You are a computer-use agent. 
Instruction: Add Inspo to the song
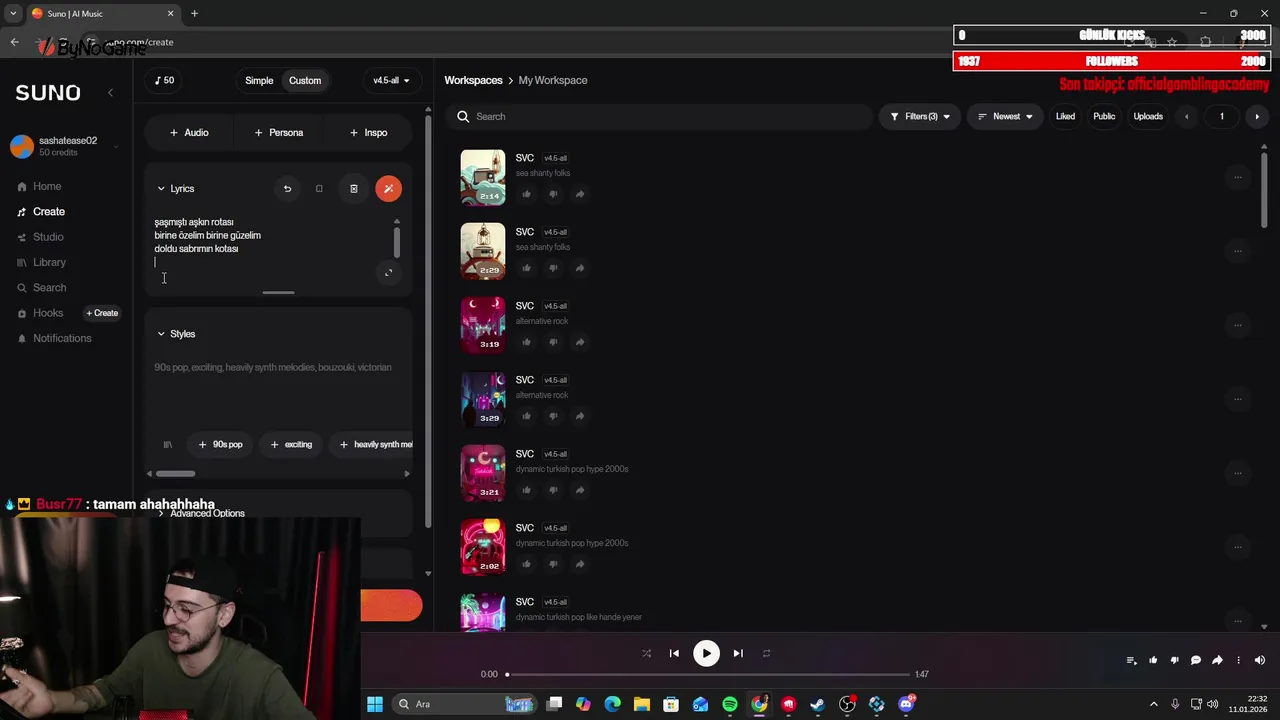(369, 132)
